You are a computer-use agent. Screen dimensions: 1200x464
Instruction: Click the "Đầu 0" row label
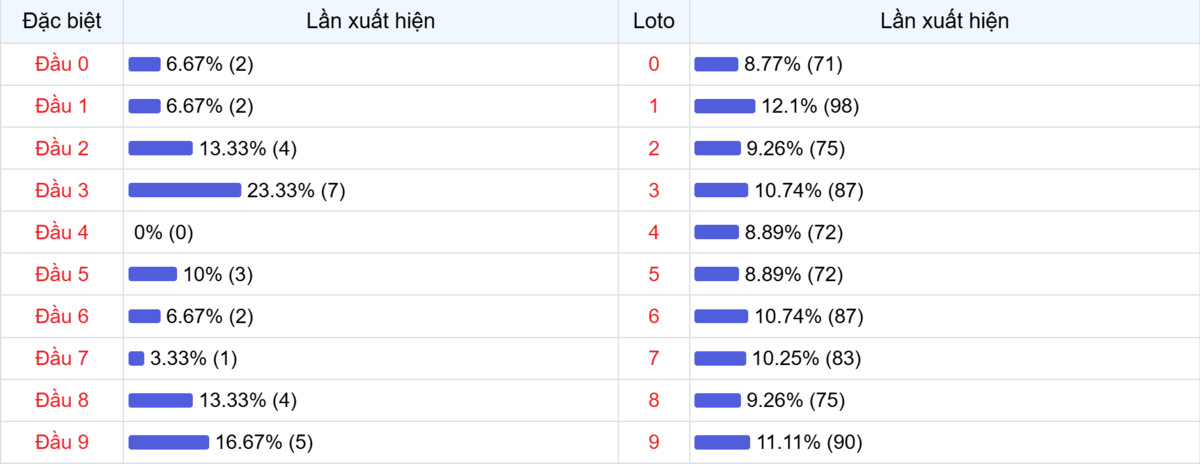tap(62, 64)
